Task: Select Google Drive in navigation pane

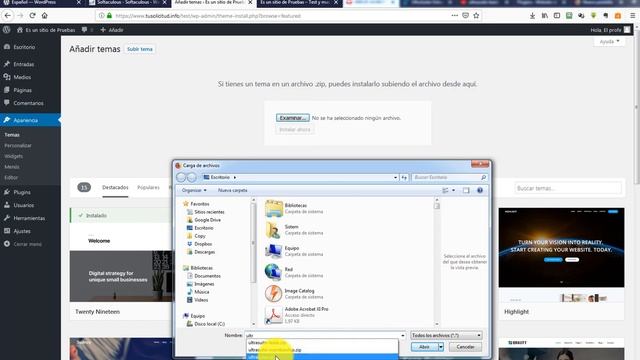Action: click(x=207, y=220)
